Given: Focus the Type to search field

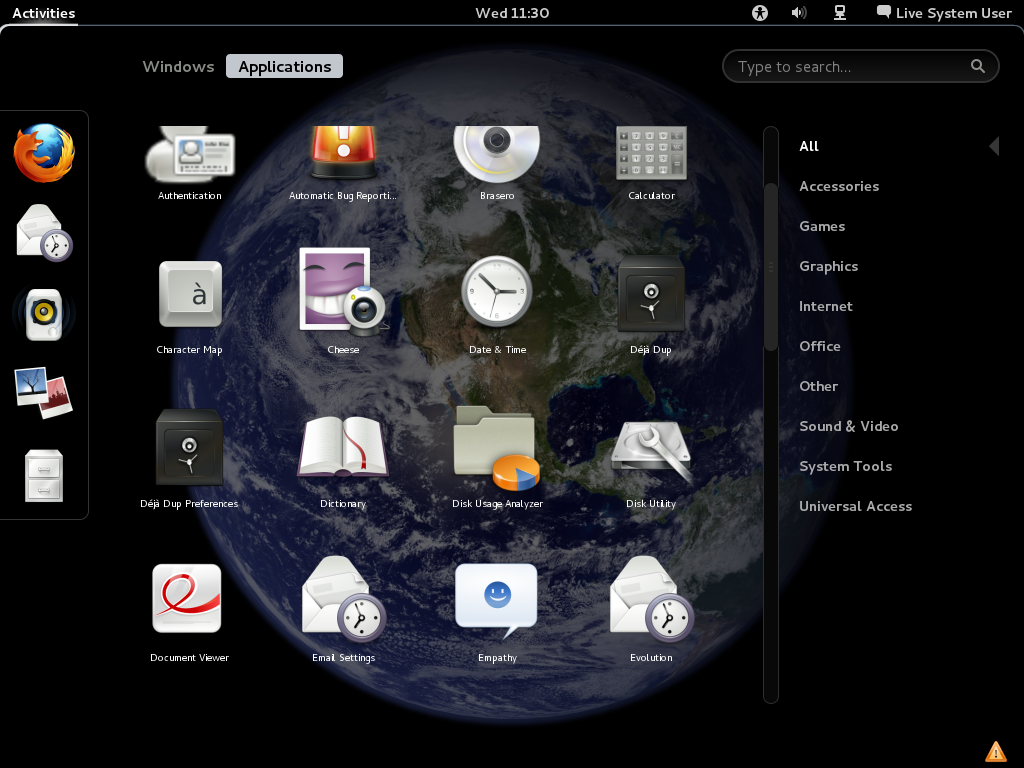Looking at the screenshot, I should tap(860, 66).
